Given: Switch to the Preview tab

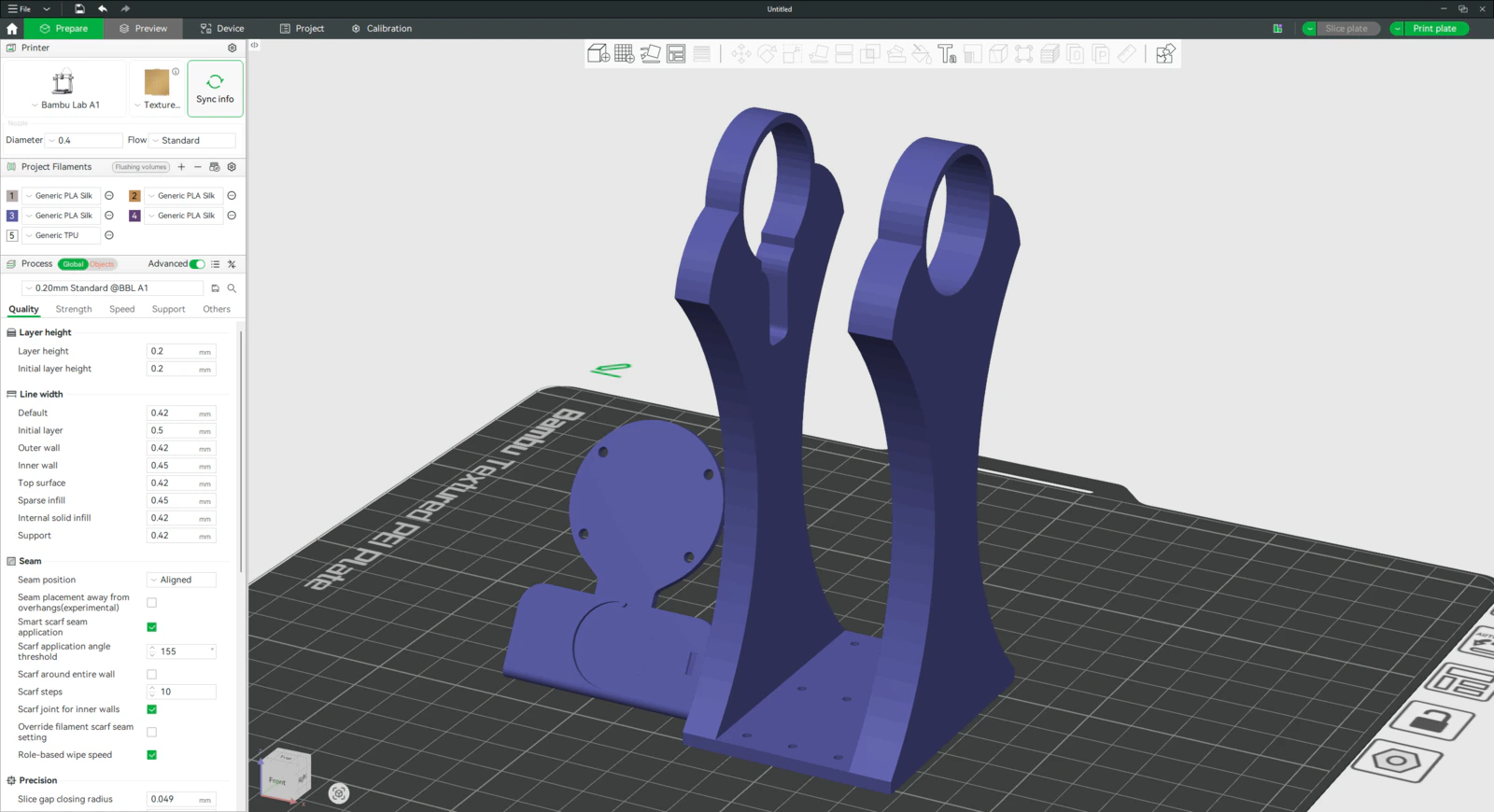Looking at the screenshot, I should click(x=143, y=29).
